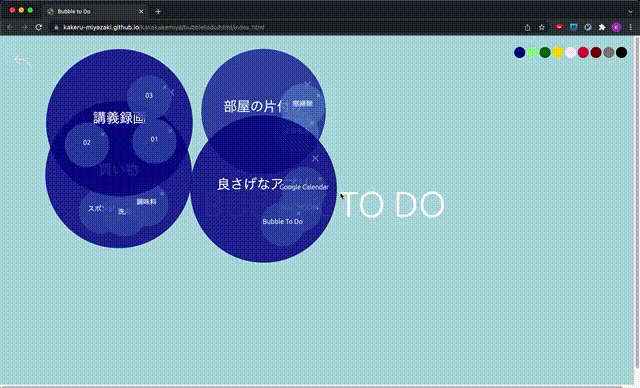The height and width of the screenshot is (388, 640).
Task: Open the 良さげなア bubble title
Action: click(x=250, y=184)
